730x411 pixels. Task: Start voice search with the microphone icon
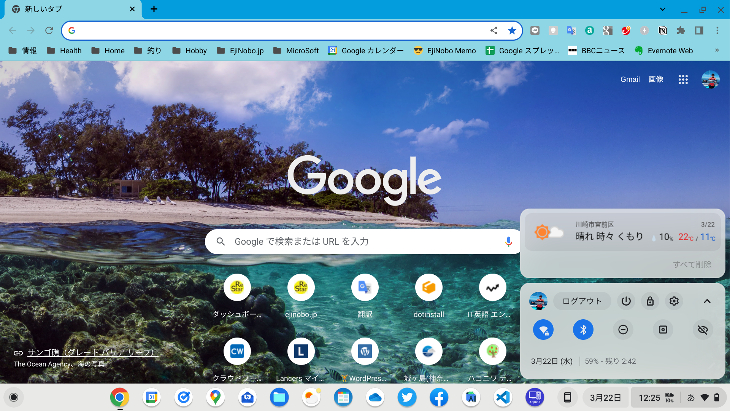coord(508,242)
